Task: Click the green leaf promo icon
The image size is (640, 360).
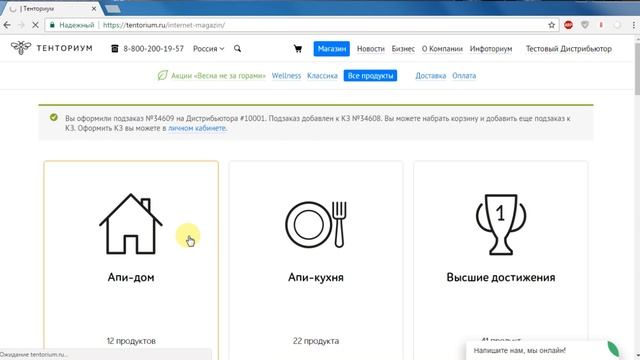Action: point(162,76)
